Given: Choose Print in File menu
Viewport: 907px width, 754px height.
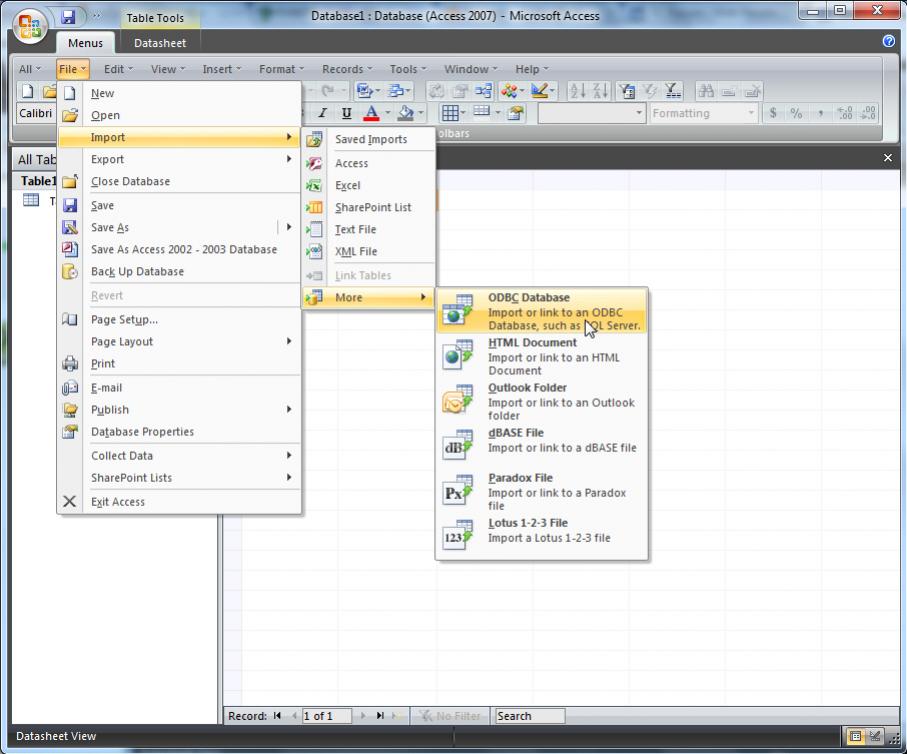Looking at the screenshot, I should pyautogui.click(x=179, y=363).
